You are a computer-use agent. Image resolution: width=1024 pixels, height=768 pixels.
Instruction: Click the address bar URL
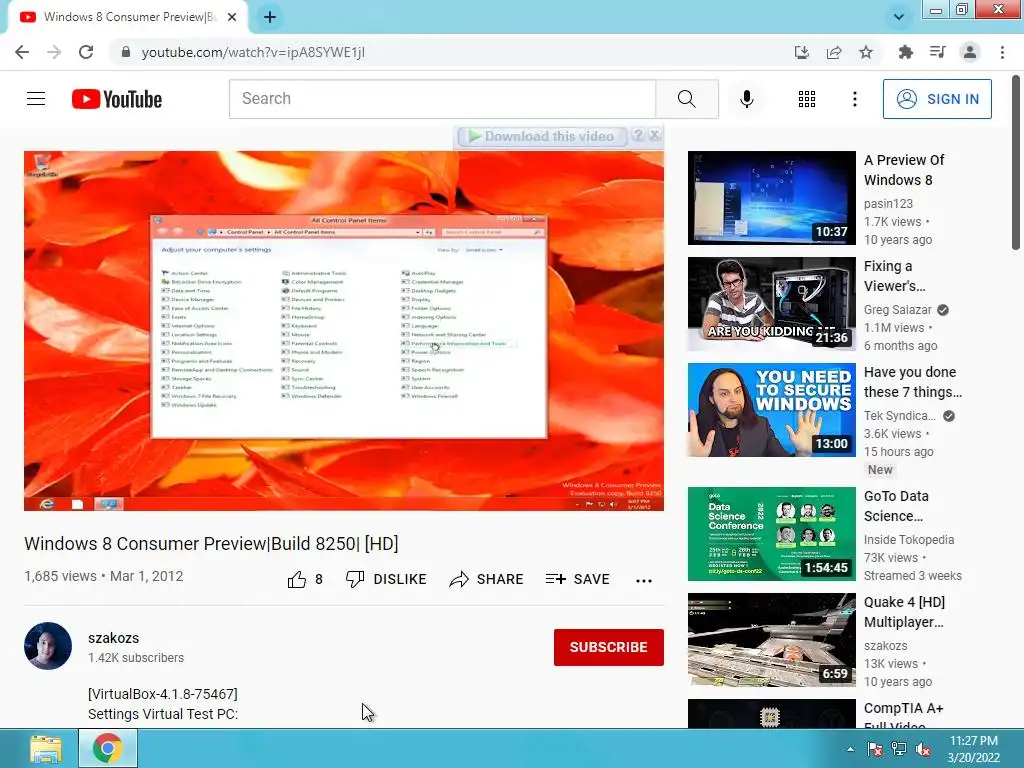[253, 52]
